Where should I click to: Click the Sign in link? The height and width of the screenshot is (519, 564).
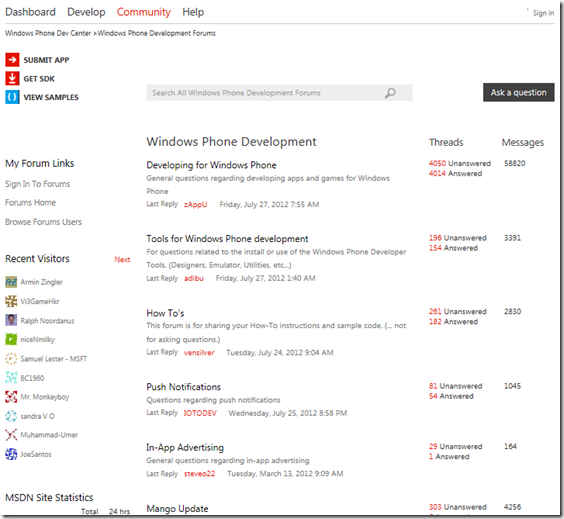(x=543, y=13)
